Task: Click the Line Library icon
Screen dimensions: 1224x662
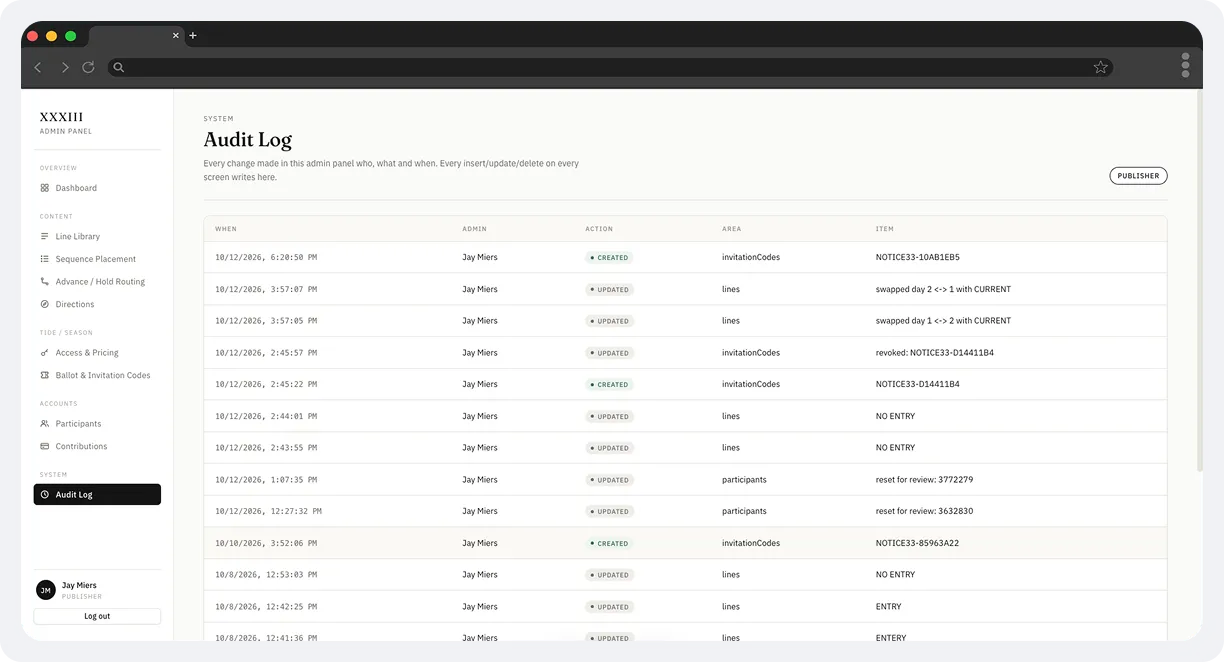Action: click(44, 236)
